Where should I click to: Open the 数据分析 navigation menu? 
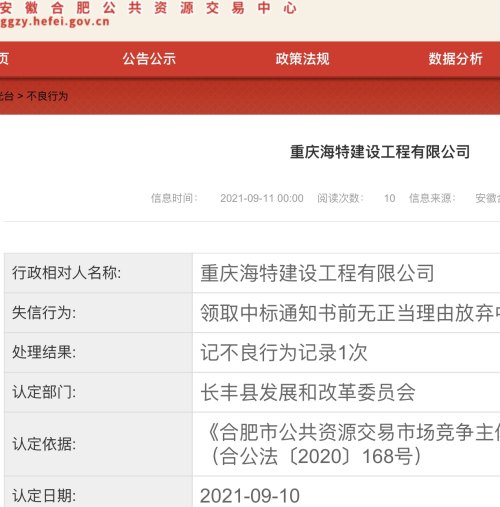[455, 59]
